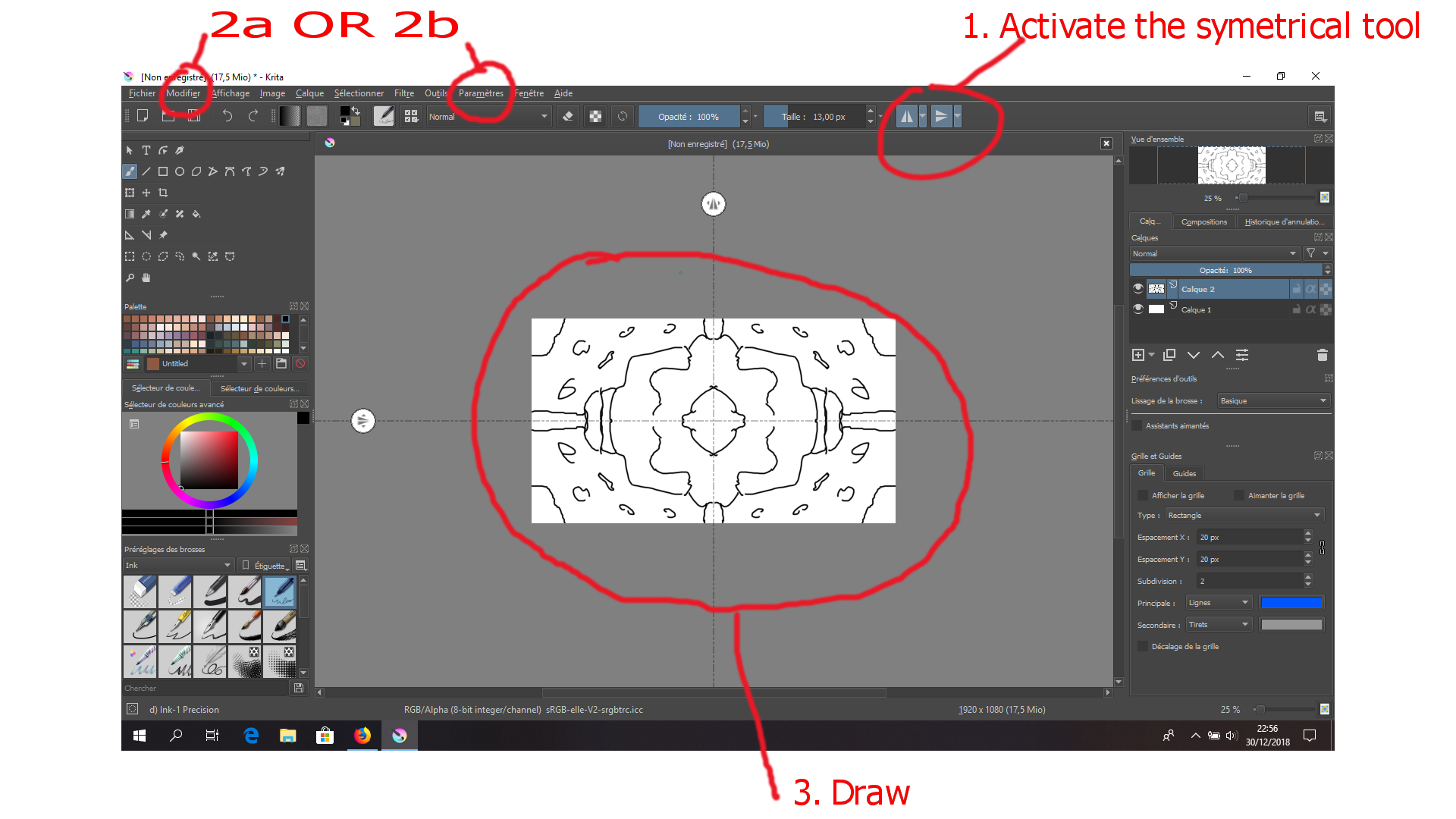Adjust the Opacité 100% slider in toolbar

click(x=689, y=116)
